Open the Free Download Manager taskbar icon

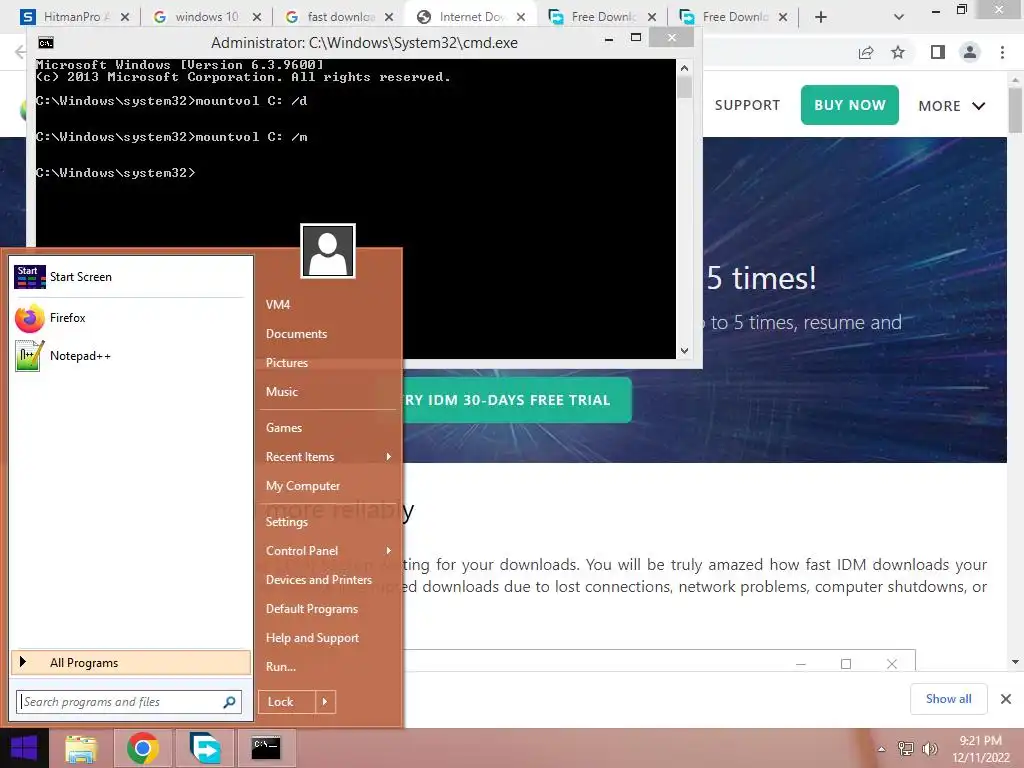(x=205, y=748)
